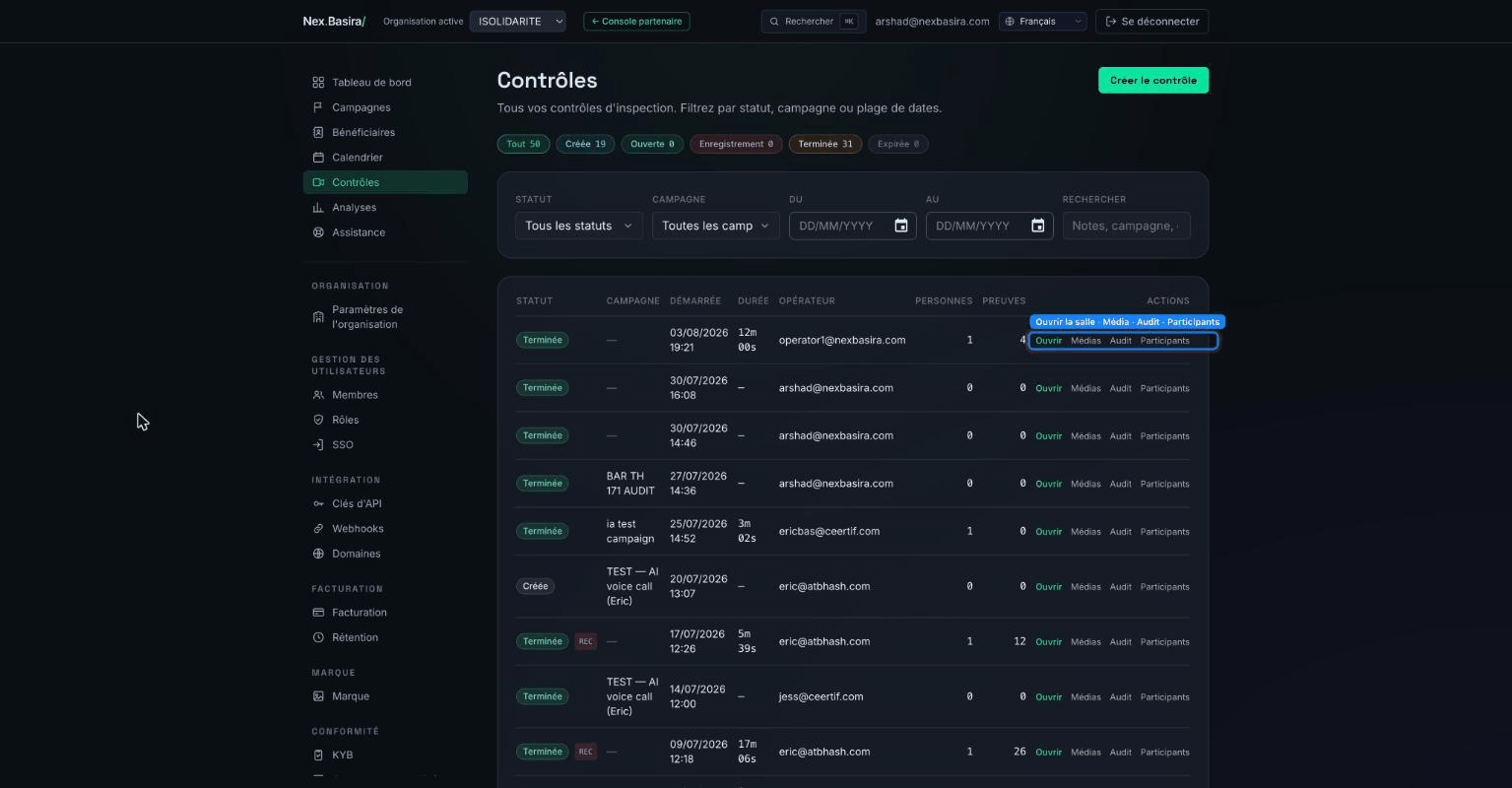Expand the Toutes les campagnes dropdown

coord(716,226)
